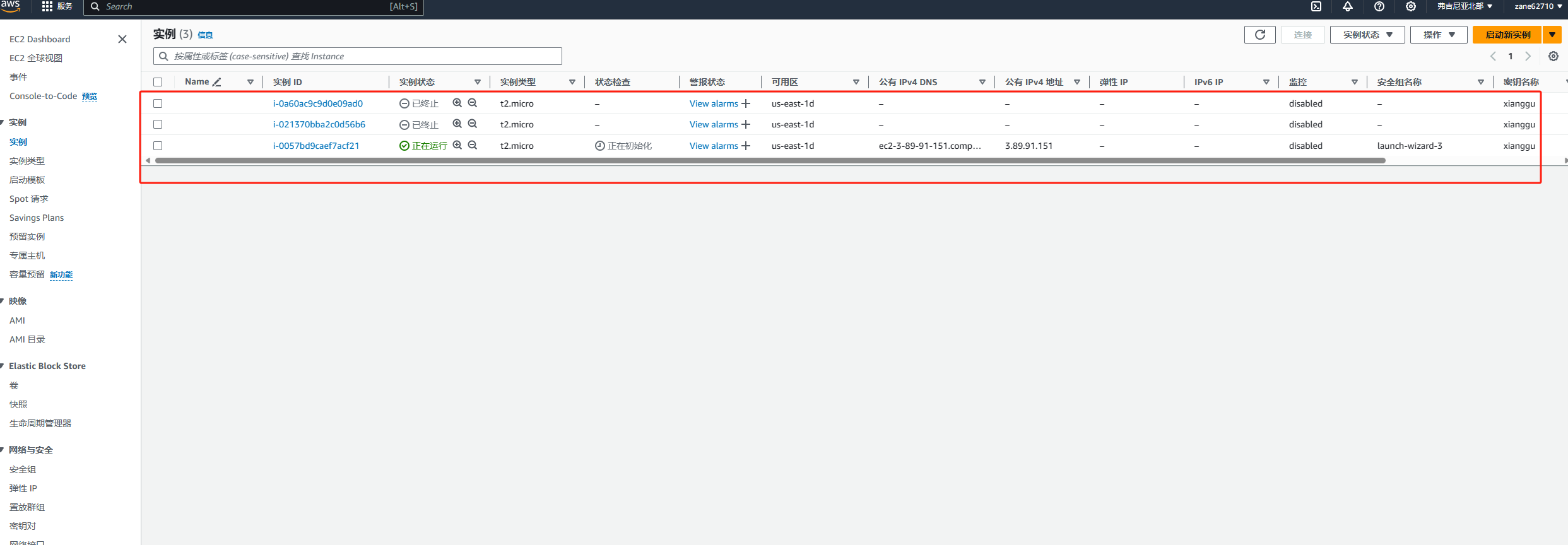Viewport: 1568px width, 545px height.
Task: Open Spot 请求 in sidebar
Action: coord(29,199)
